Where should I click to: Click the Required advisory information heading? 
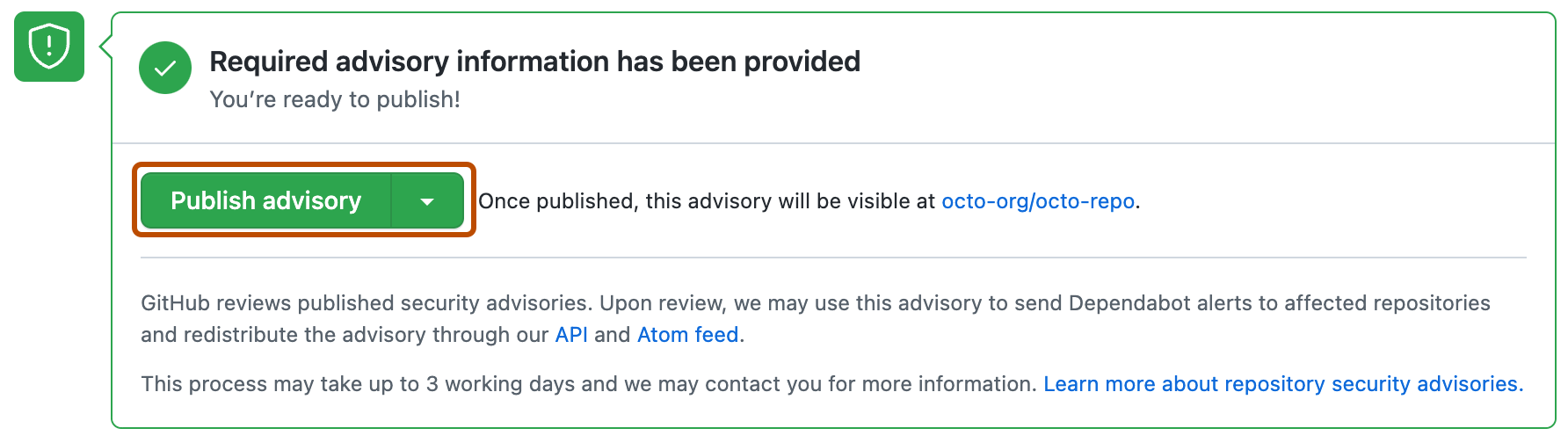pyautogui.click(x=534, y=62)
